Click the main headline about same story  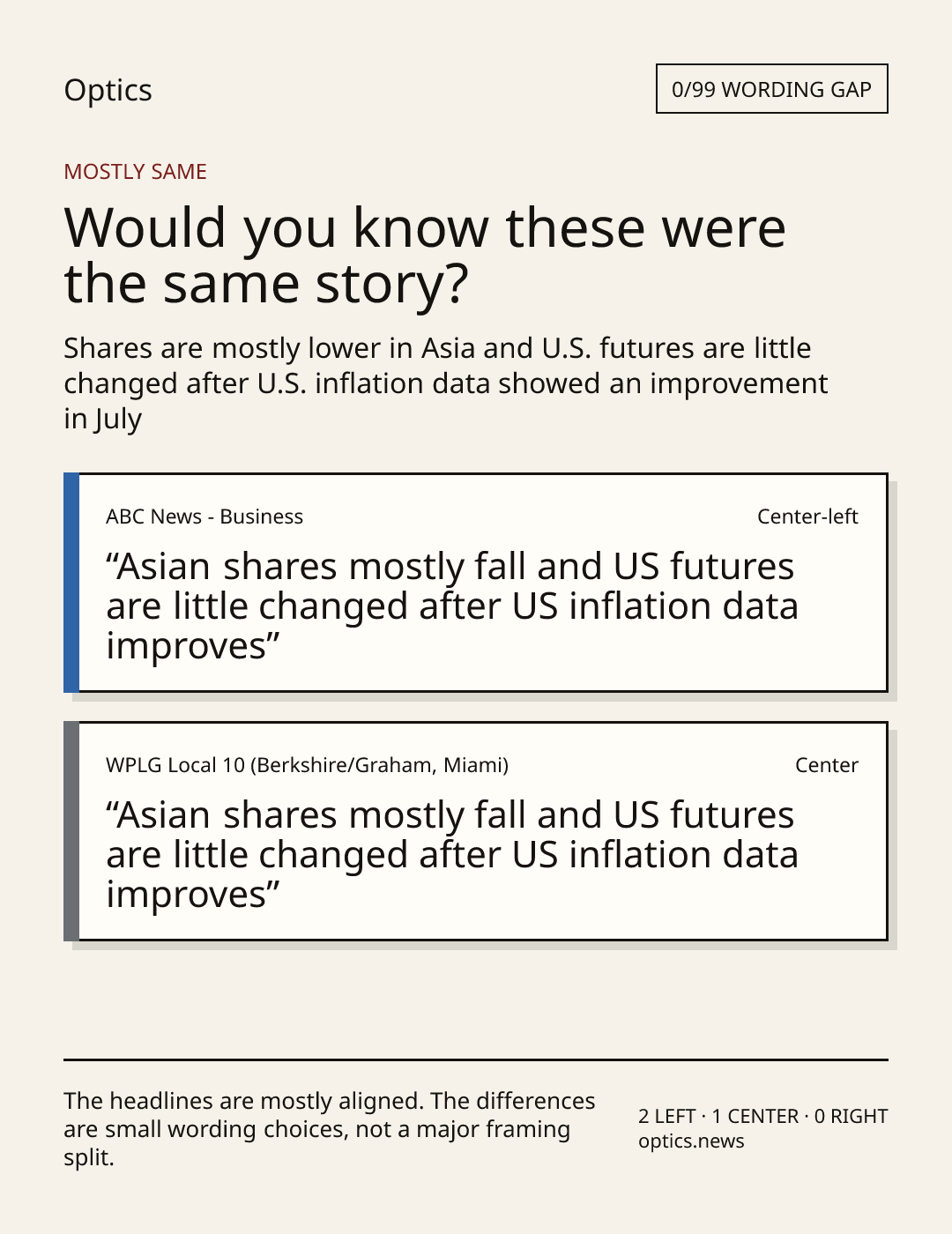pos(424,255)
